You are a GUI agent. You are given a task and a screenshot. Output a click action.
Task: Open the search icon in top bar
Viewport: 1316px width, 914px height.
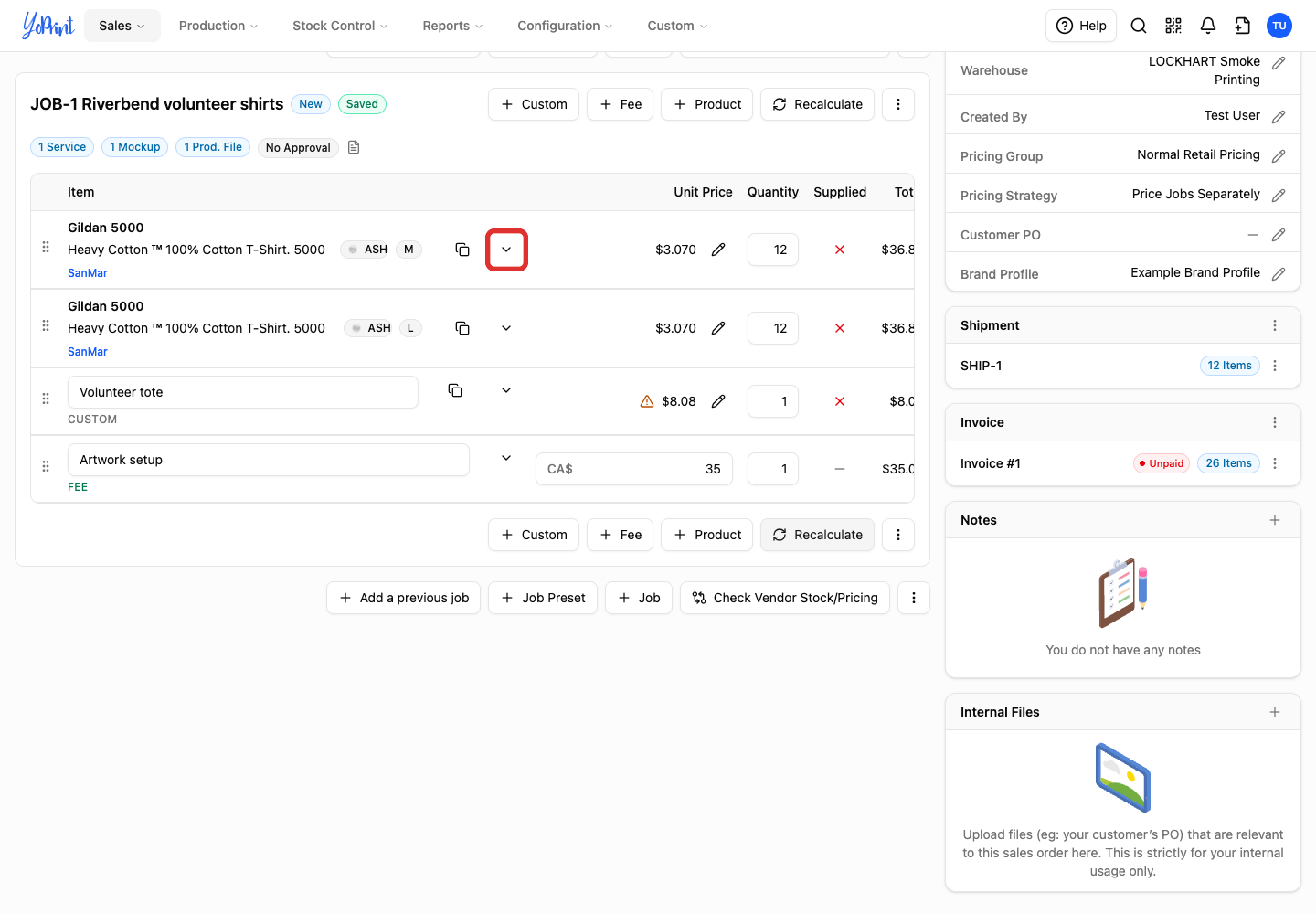1139,26
